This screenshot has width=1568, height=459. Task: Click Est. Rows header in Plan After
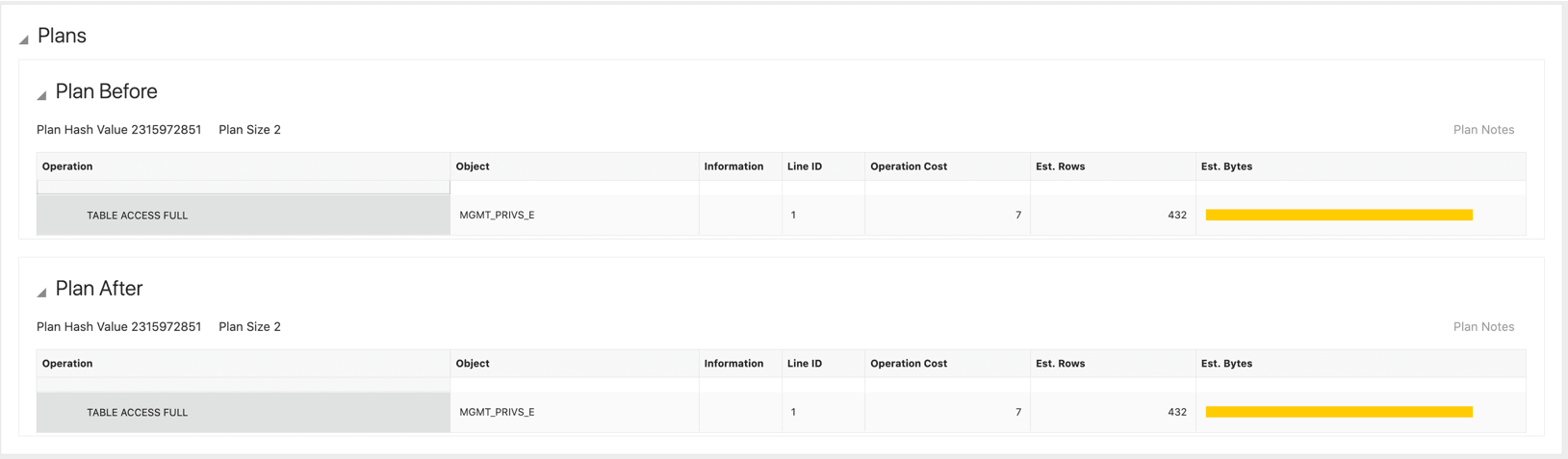(x=1060, y=364)
